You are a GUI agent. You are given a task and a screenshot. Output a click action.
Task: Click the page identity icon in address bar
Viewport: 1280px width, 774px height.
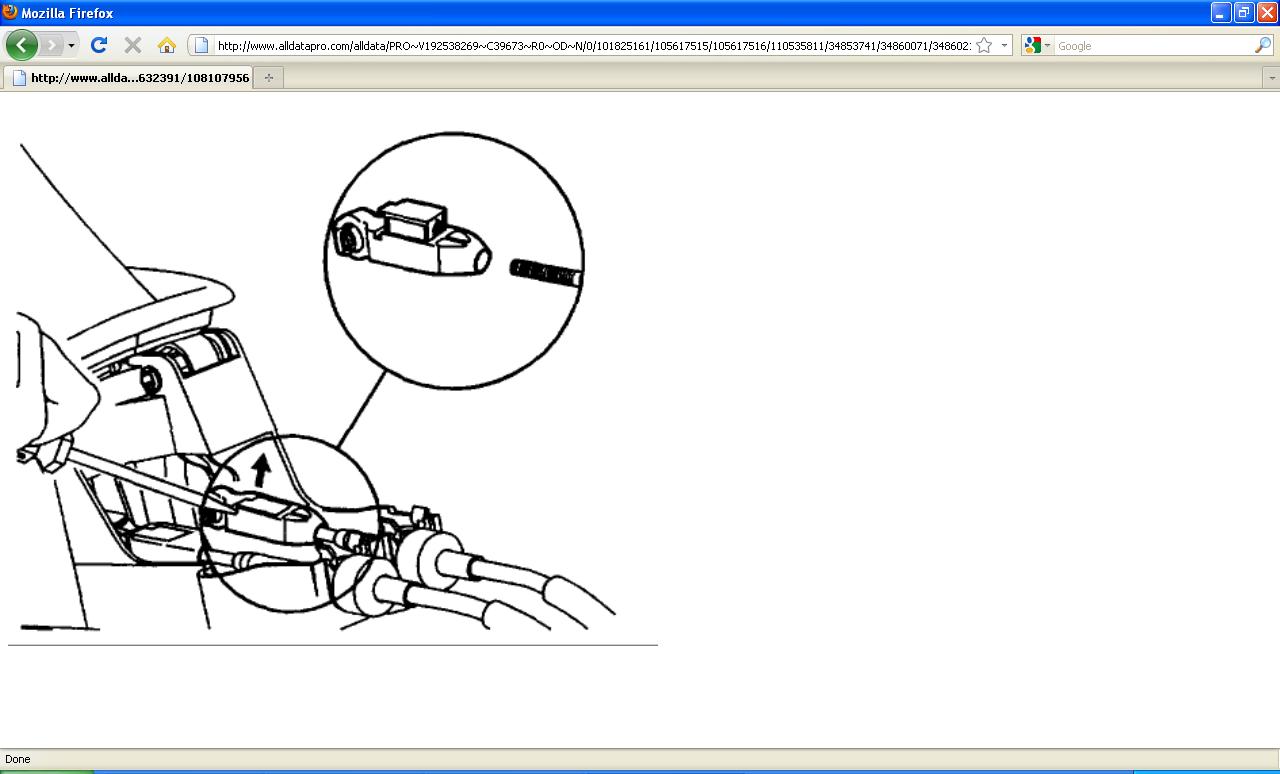[x=201, y=45]
